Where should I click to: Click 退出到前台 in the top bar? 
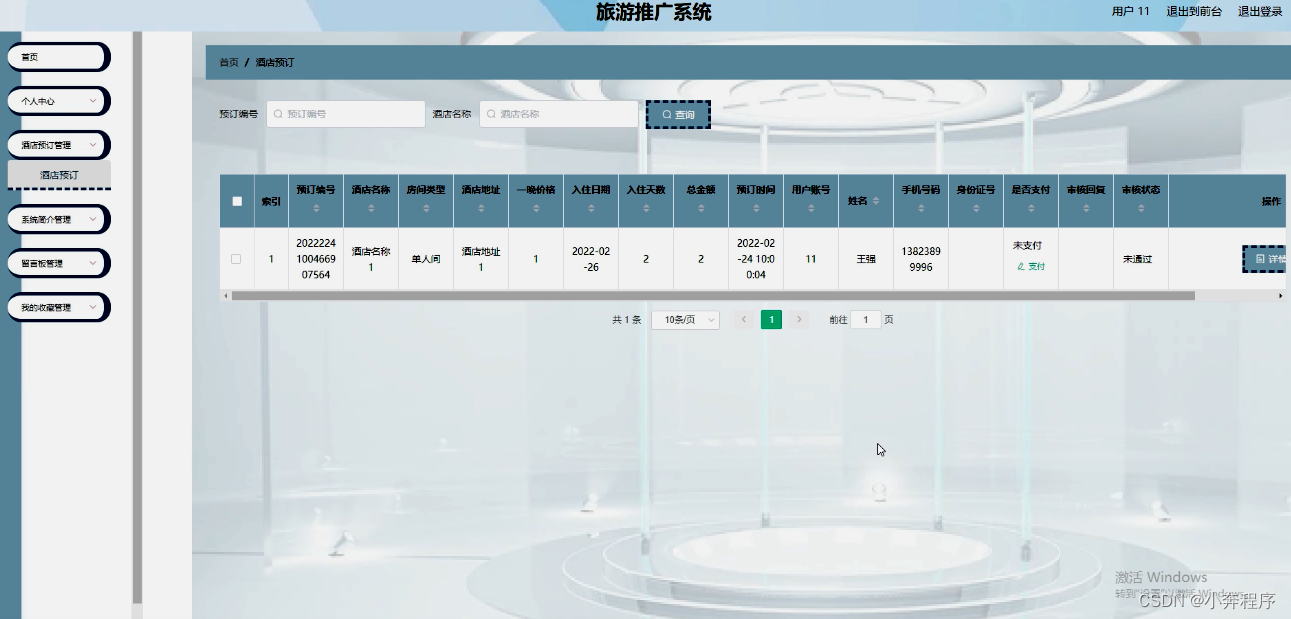pos(1194,12)
